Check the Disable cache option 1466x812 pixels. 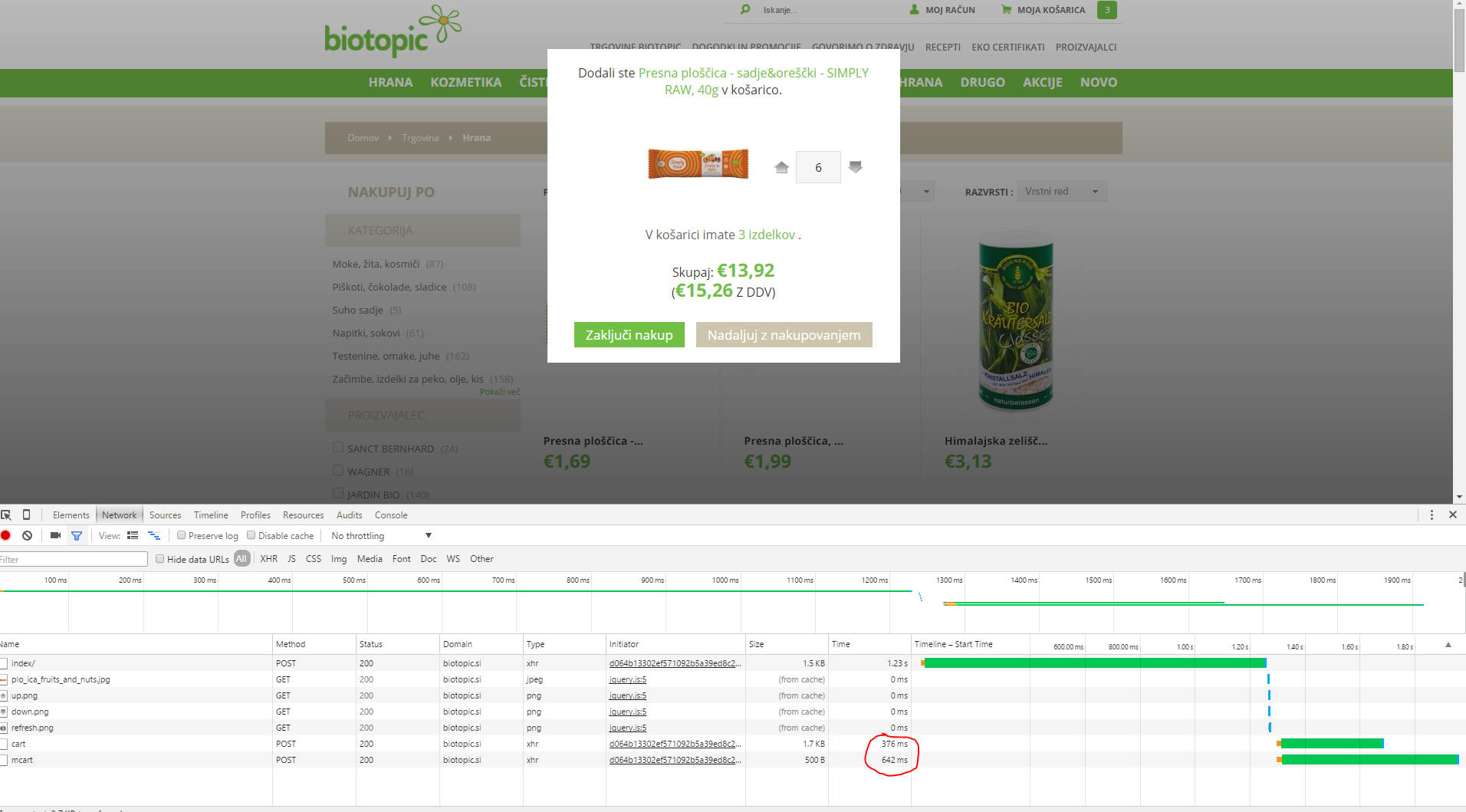pyautogui.click(x=251, y=536)
